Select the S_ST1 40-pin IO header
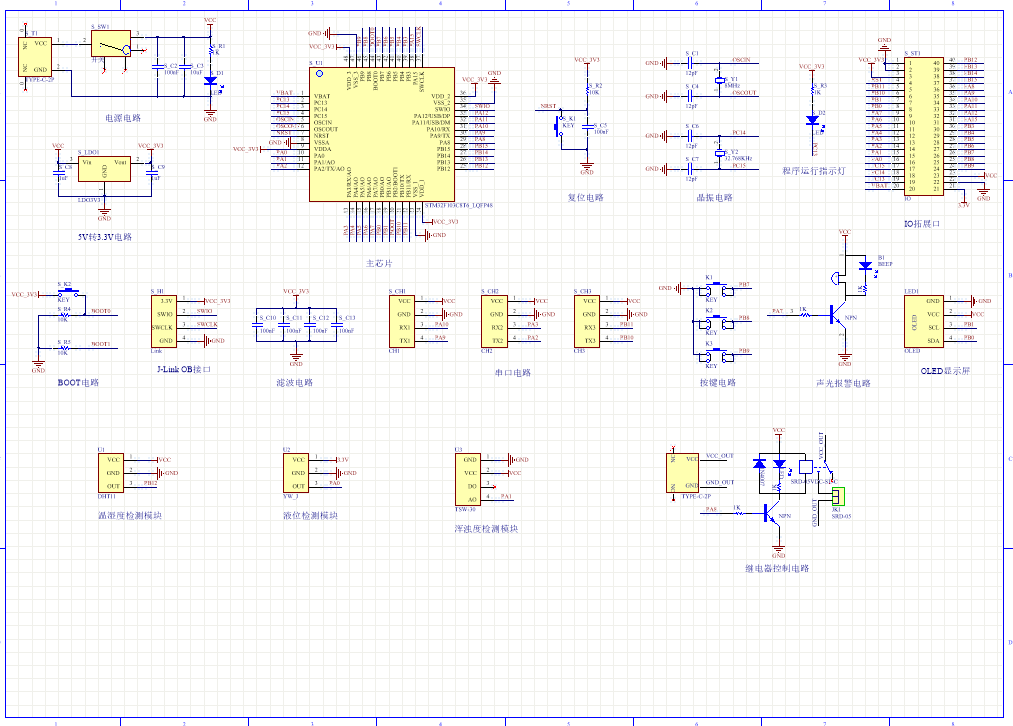 tap(923, 126)
